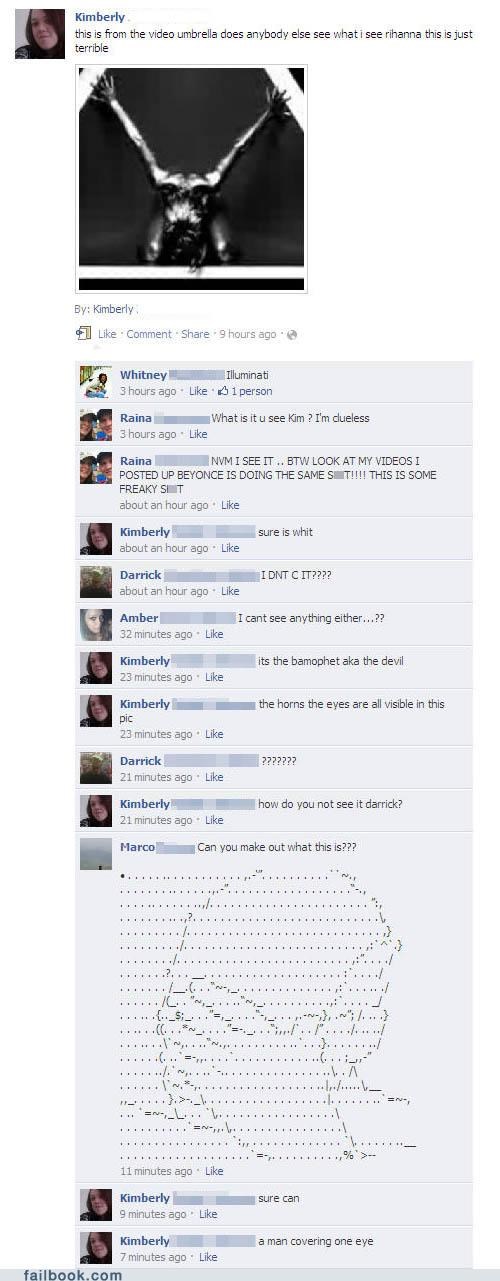Open the Umbrella video still thumbnail
This screenshot has width=500, height=1281.
pos(192,179)
